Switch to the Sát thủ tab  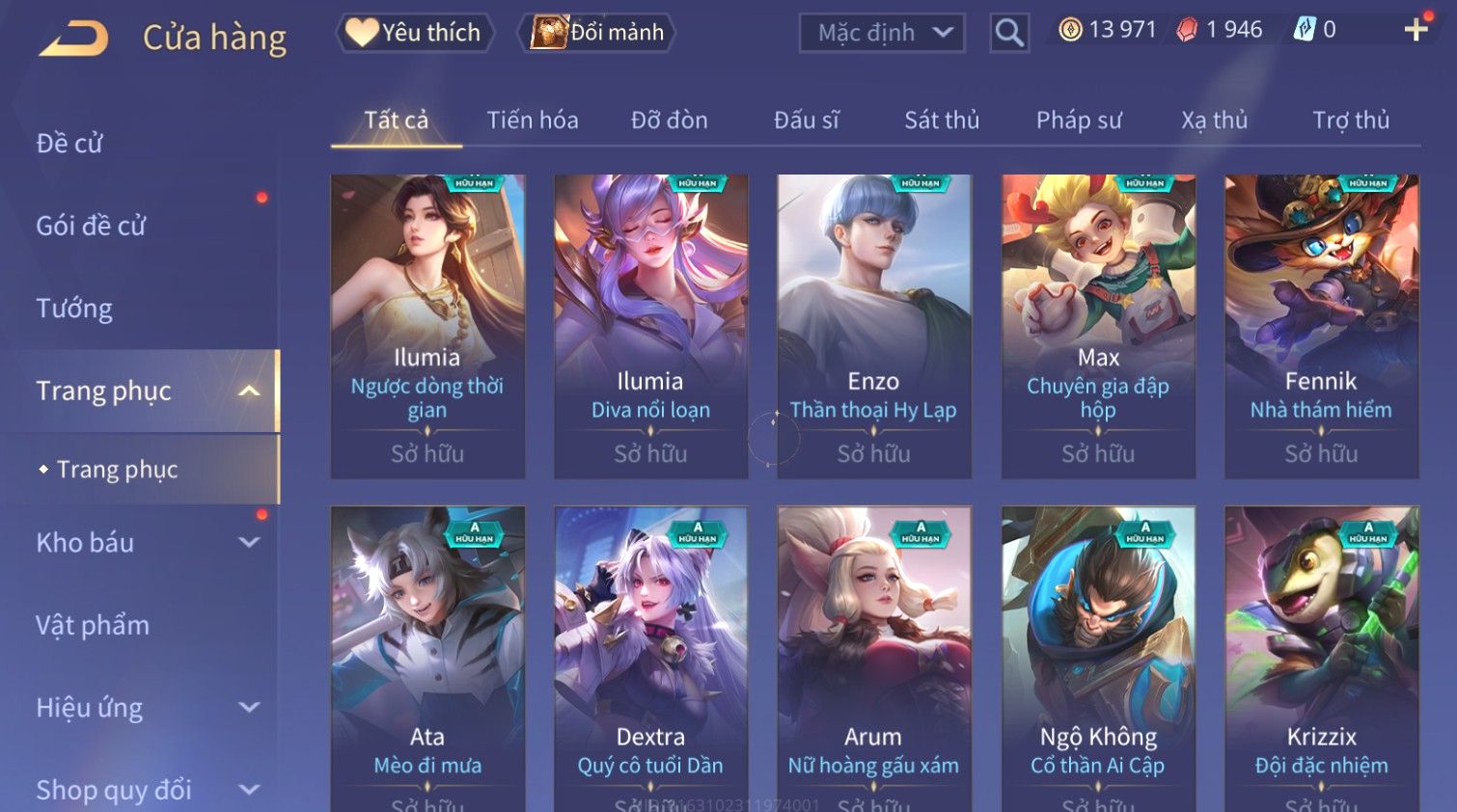tap(942, 121)
